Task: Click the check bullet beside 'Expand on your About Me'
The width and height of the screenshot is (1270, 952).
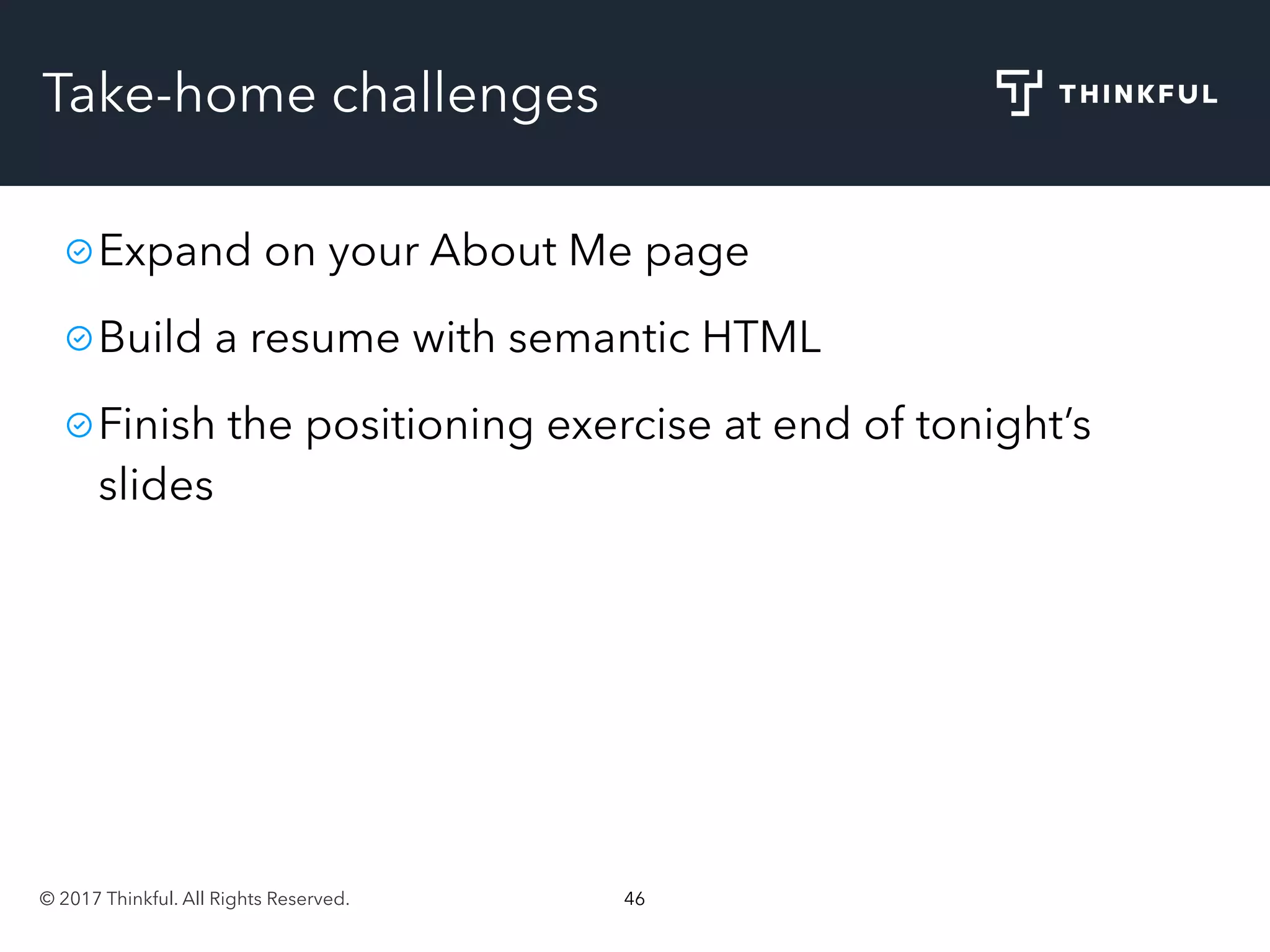Action: [79, 252]
